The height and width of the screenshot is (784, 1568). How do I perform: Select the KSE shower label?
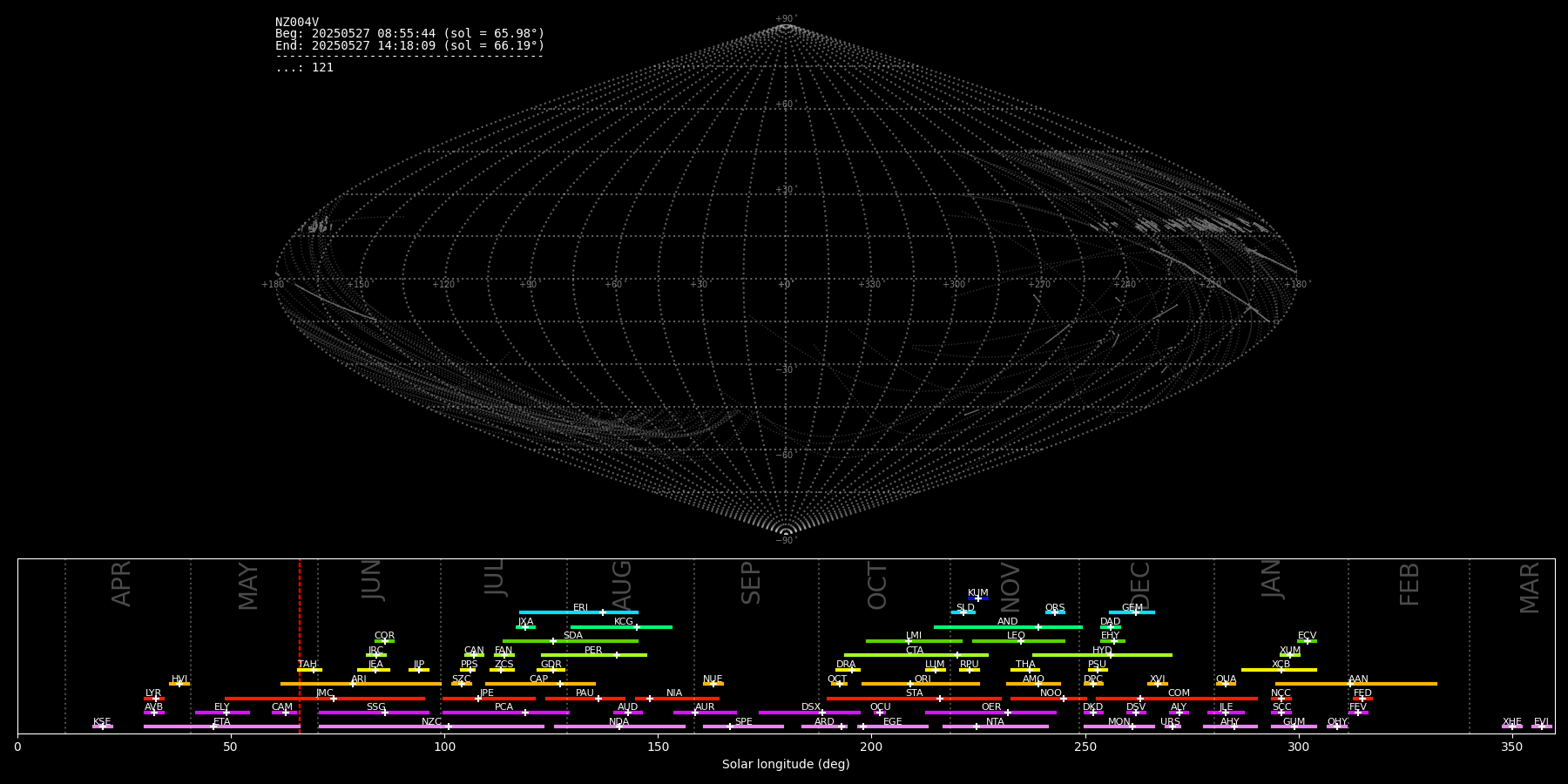pos(102,722)
